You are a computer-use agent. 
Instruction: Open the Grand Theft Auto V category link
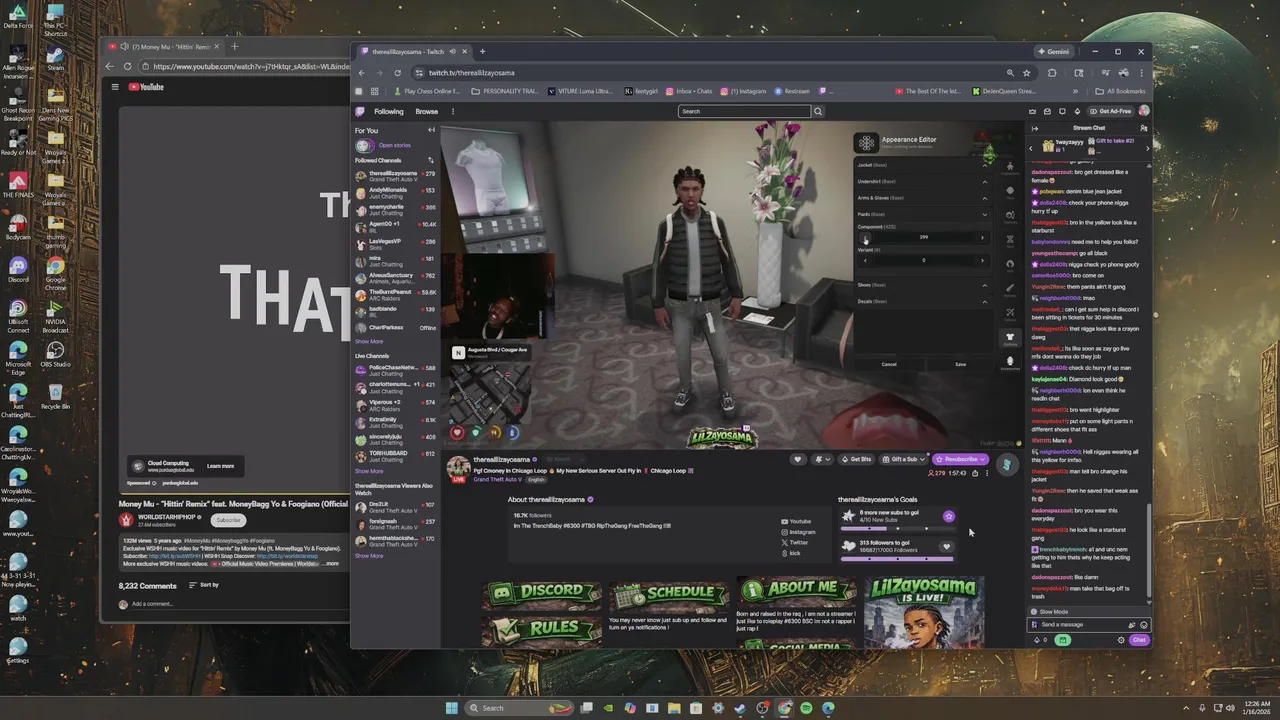click(x=497, y=480)
